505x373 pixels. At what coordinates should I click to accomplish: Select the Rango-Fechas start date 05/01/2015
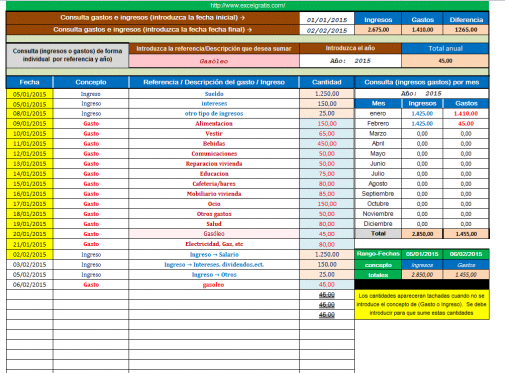422,254
